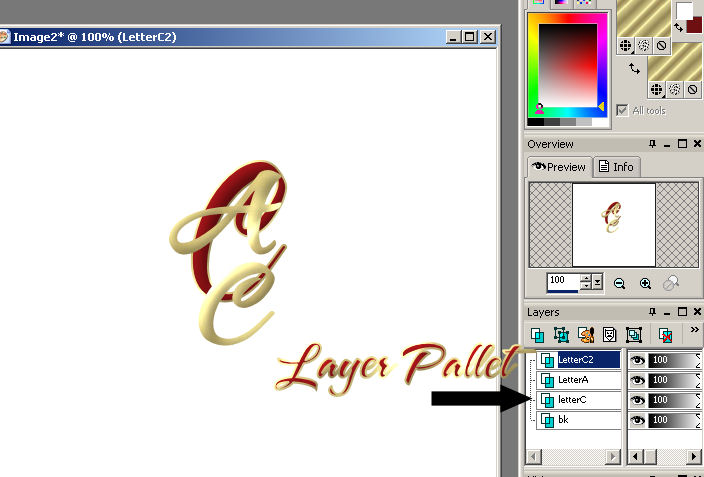
Task: Click the New Vector Layer icon
Action: pos(561,335)
